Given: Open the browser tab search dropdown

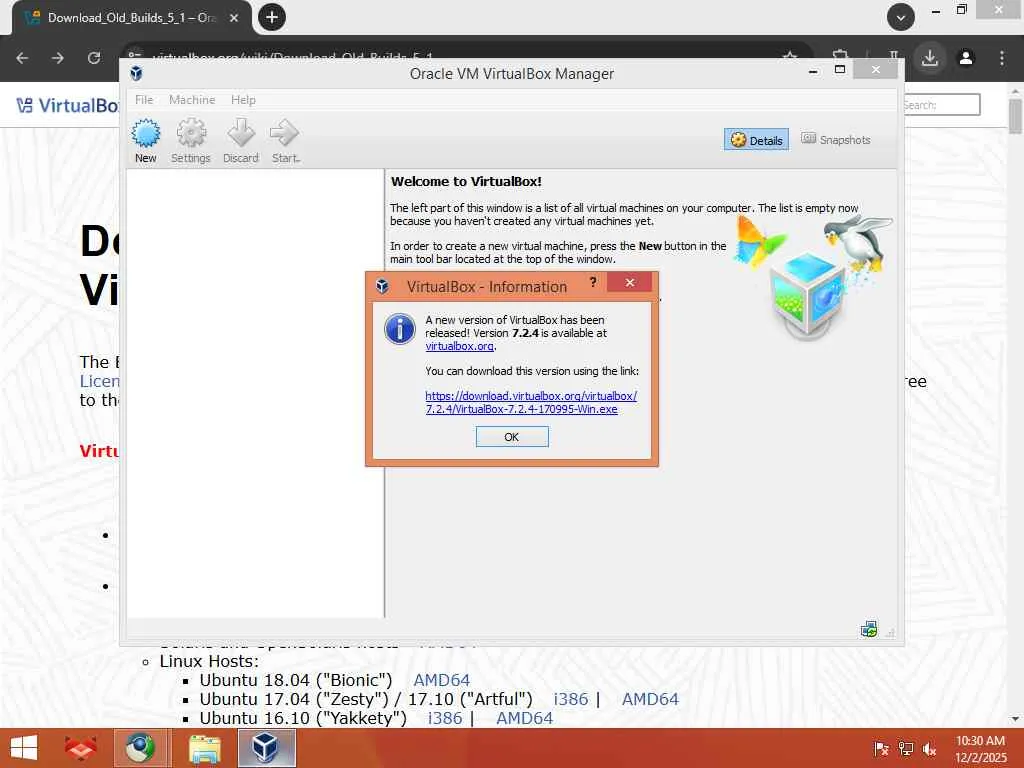Looking at the screenshot, I should click(x=901, y=17).
